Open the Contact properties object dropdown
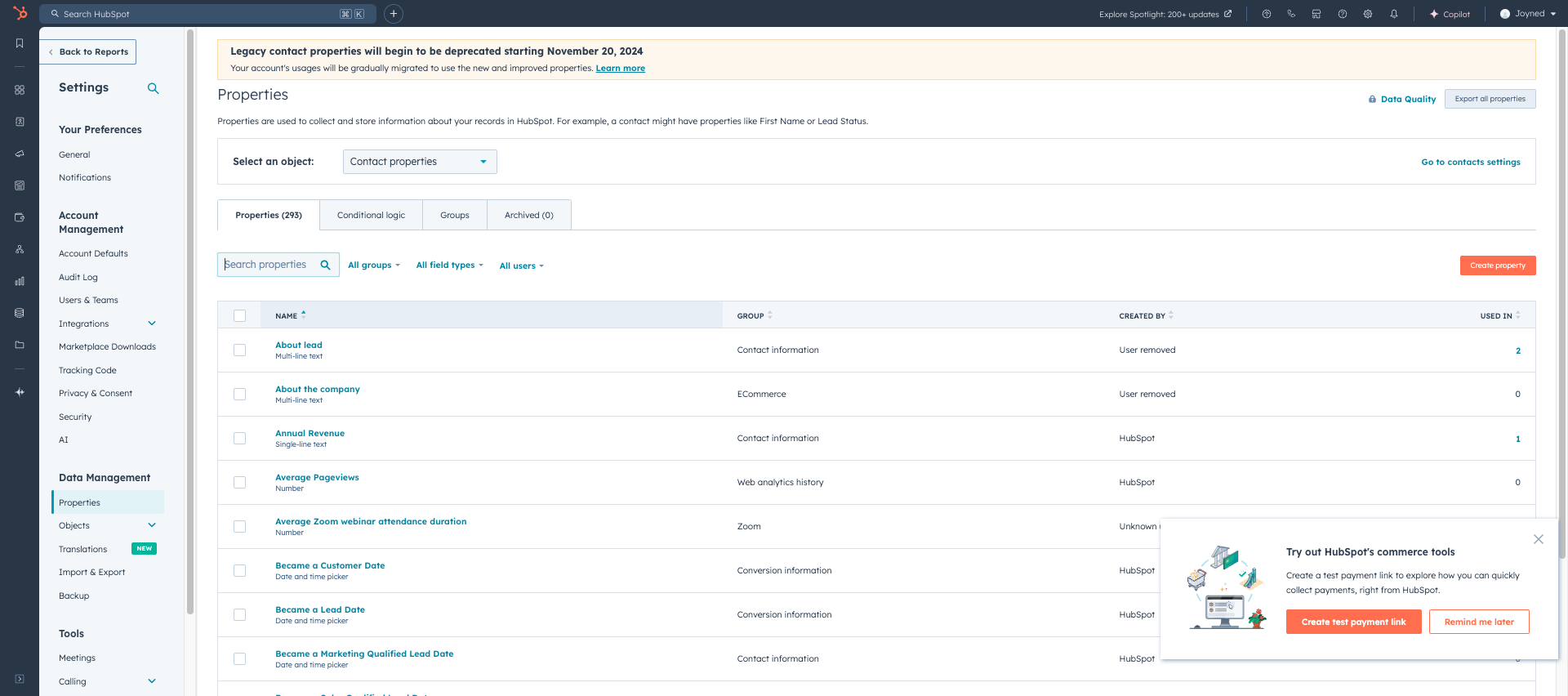This screenshot has width=1568, height=696. coord(420,162)
